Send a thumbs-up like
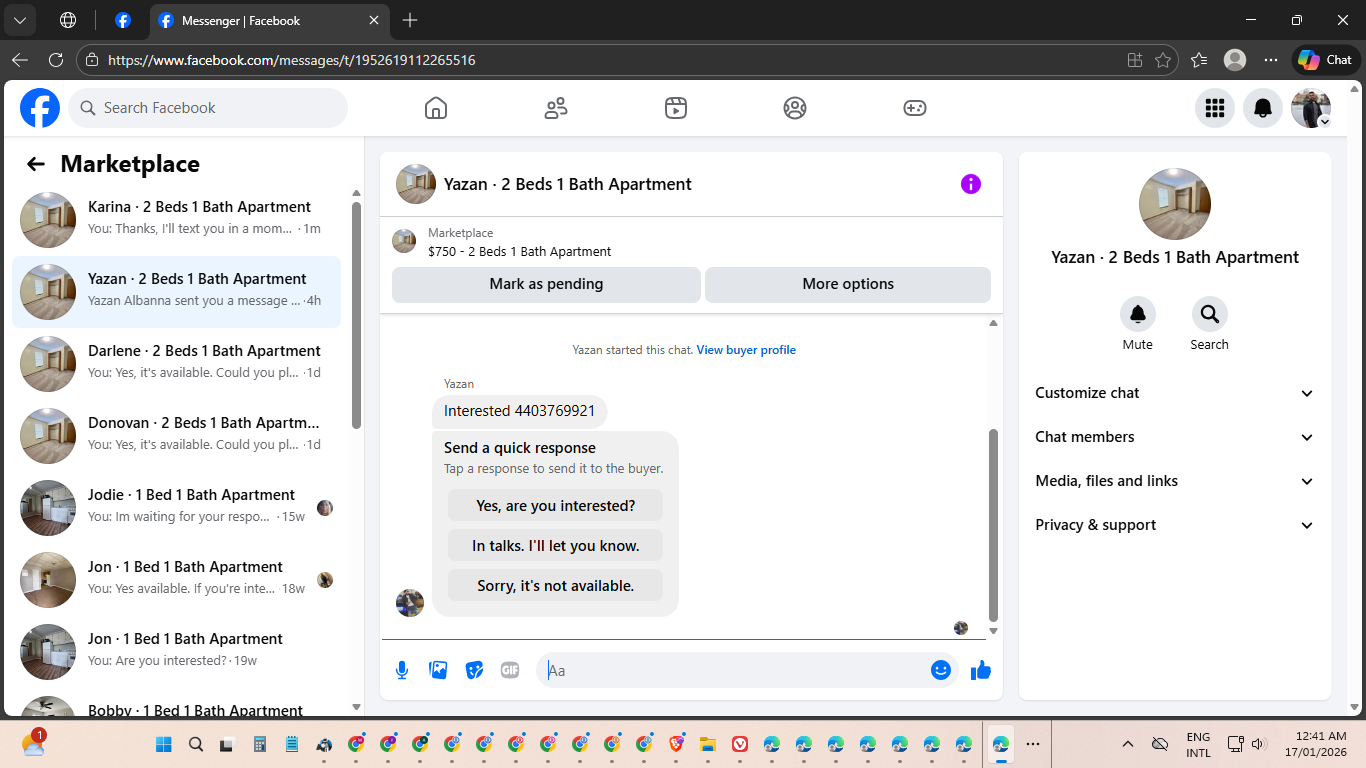The image size is (1366, 768). pyautogui.click(x=981, y=670)
